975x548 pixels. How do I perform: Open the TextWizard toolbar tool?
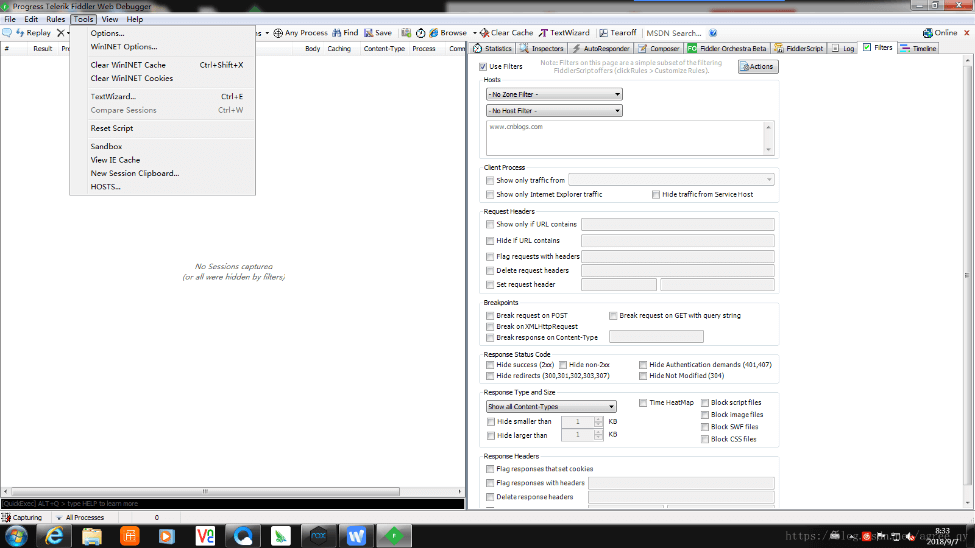point(564,33)
